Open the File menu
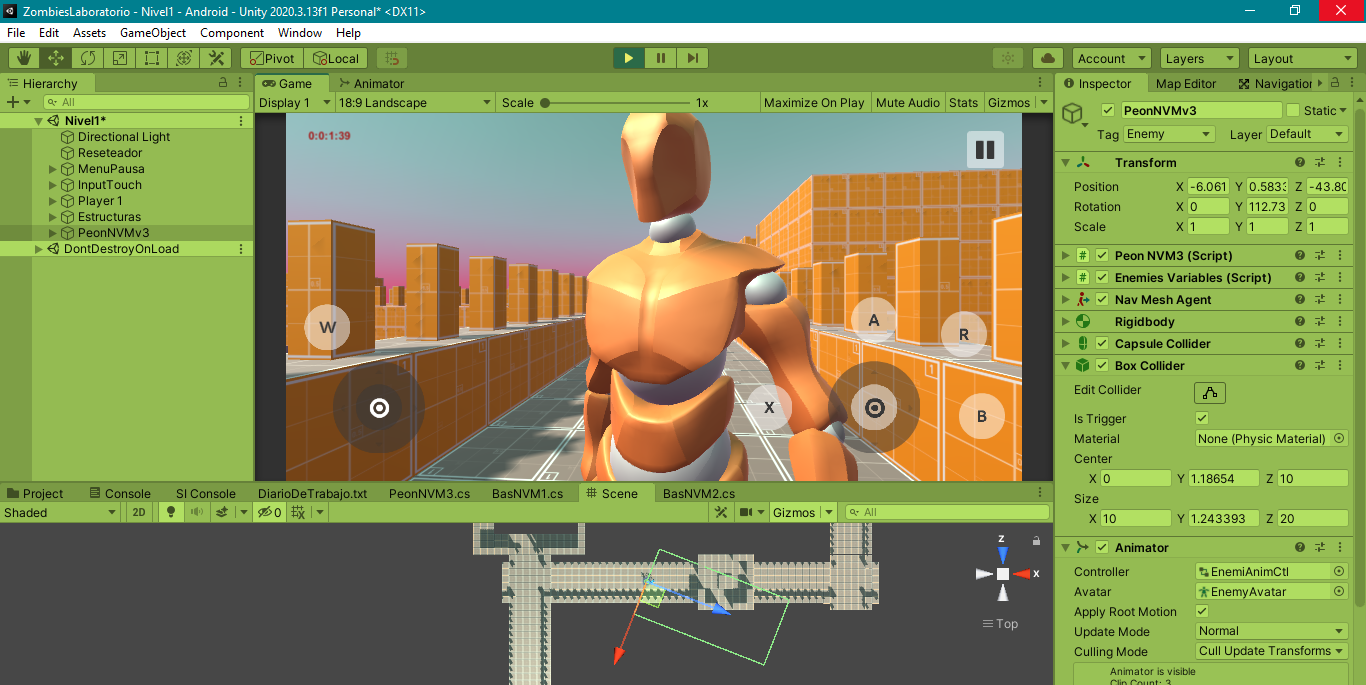Viewport: 1366px width, 685px height. 16,32
